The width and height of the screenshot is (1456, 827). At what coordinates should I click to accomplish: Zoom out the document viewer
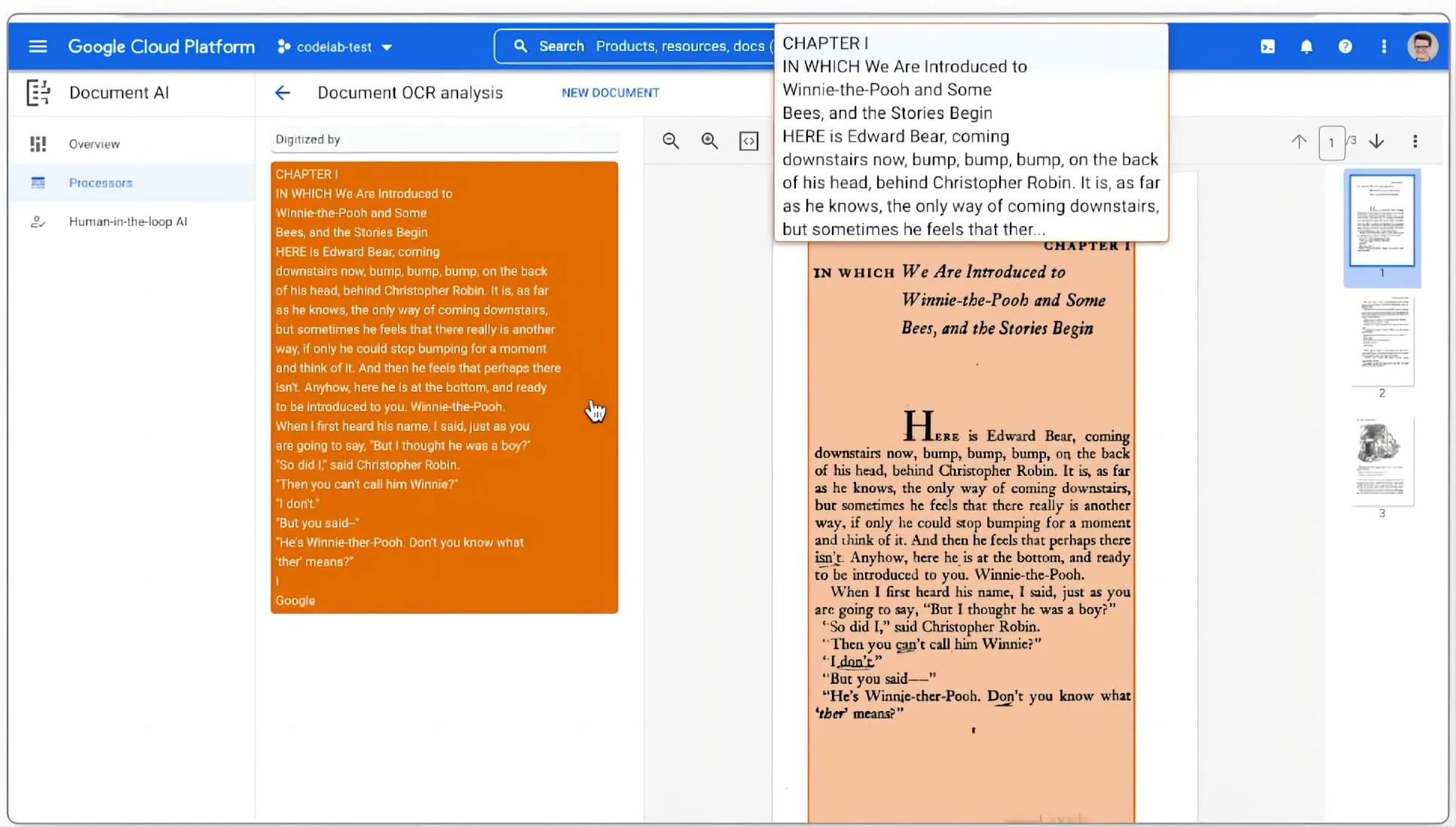click(671, 141)
